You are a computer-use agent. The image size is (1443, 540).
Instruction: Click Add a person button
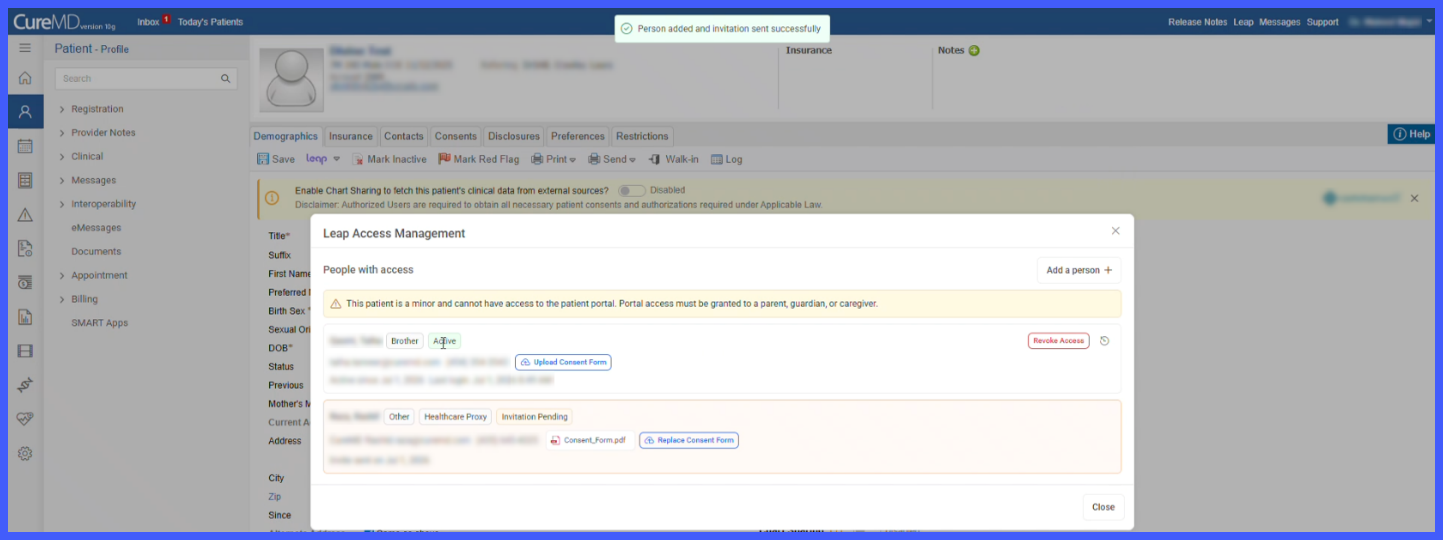[x=1079, y=270]
